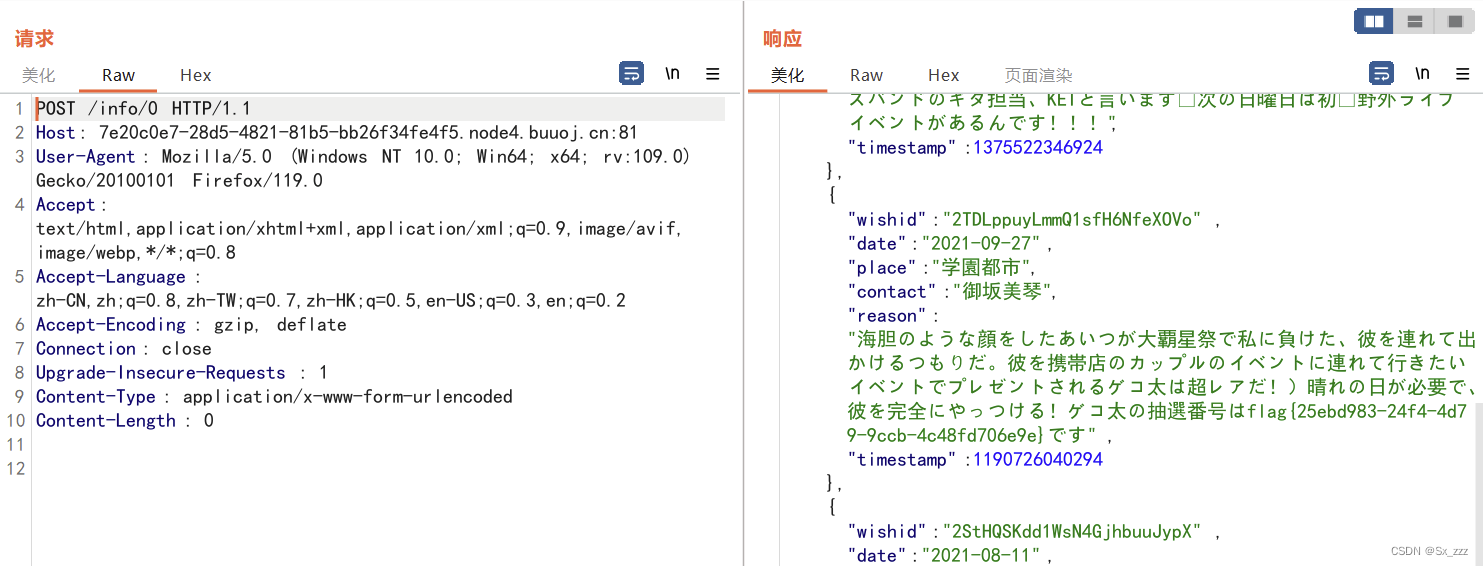The width and height of the screenshot is (1483, 566).
Task: Click the flag{25ebd983-24f4-4d7 text in response
Action: coord(1357,412)
